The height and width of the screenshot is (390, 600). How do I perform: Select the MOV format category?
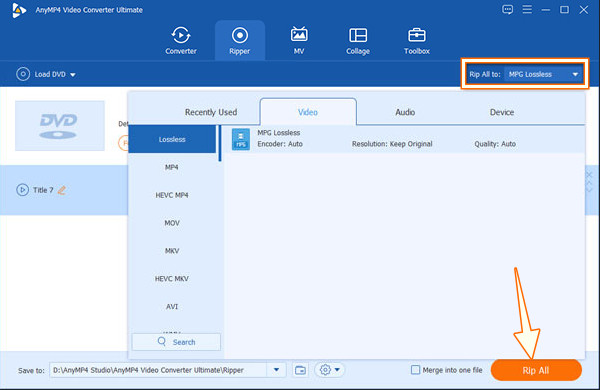[x=172, y=223]
